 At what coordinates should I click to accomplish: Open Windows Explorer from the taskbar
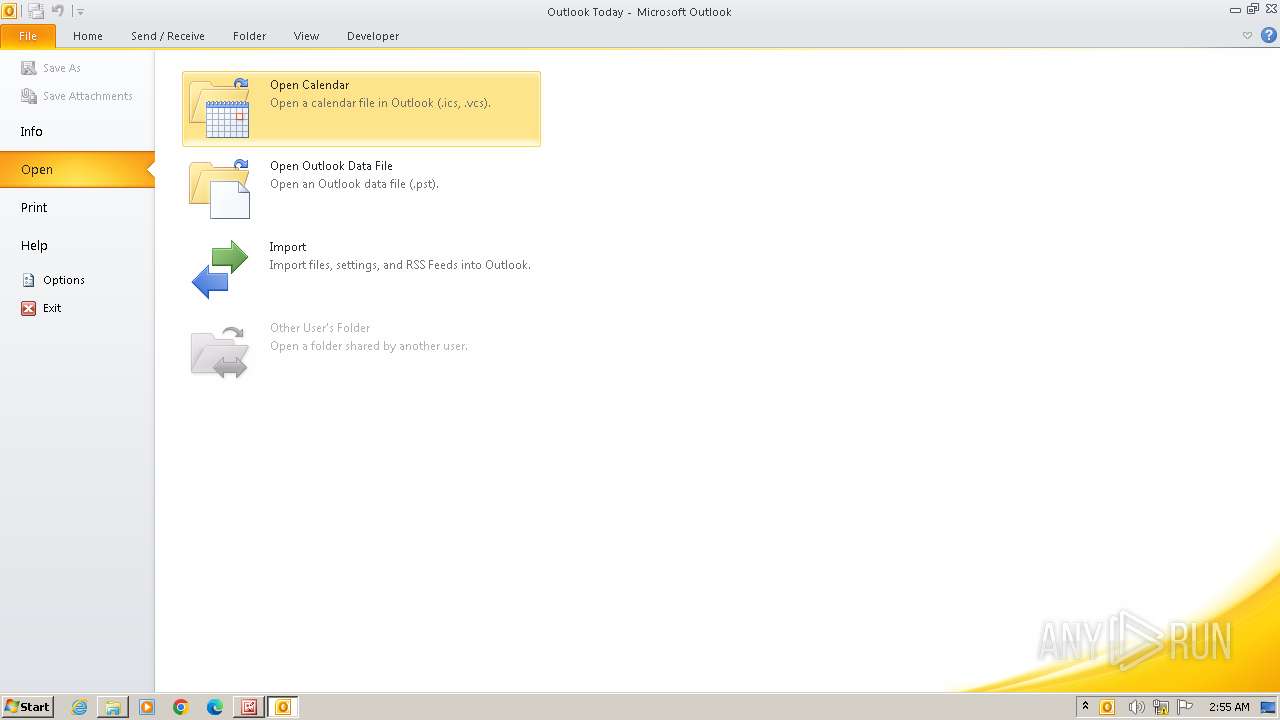113,707
